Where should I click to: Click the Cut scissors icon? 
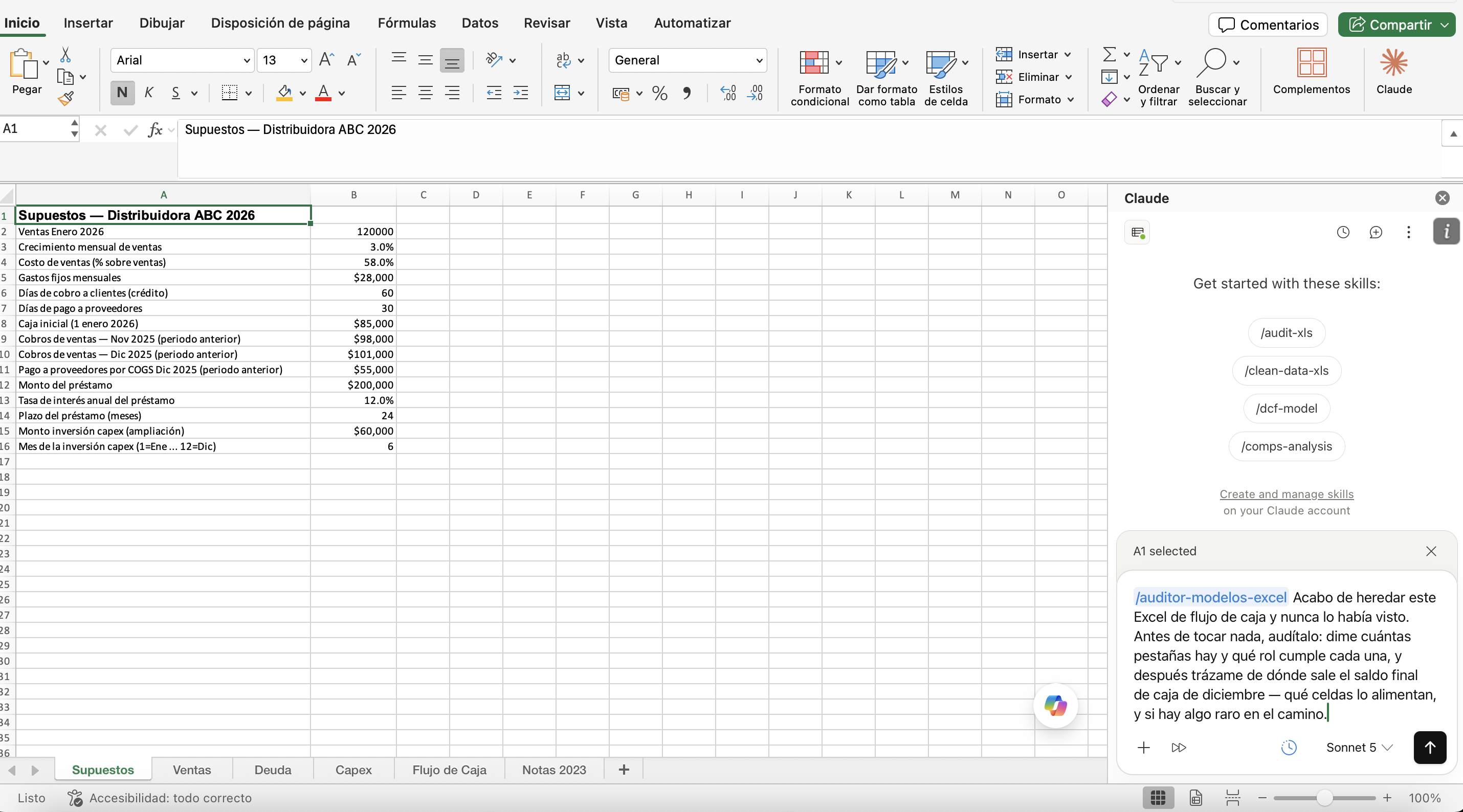(x=65, y=55)
